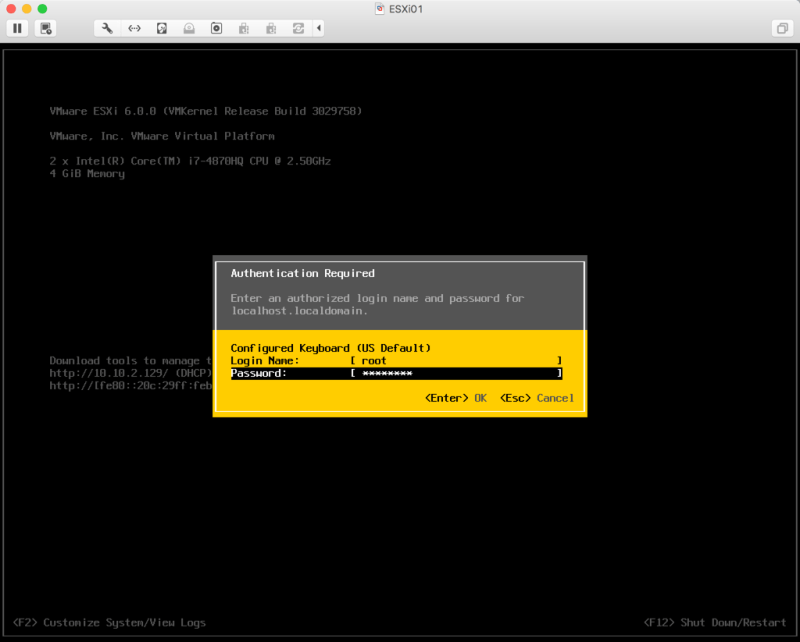Viewport: 800px width, 642px height.
Task: Click the Login Name field containing root
Action: (x=455, y=360)
